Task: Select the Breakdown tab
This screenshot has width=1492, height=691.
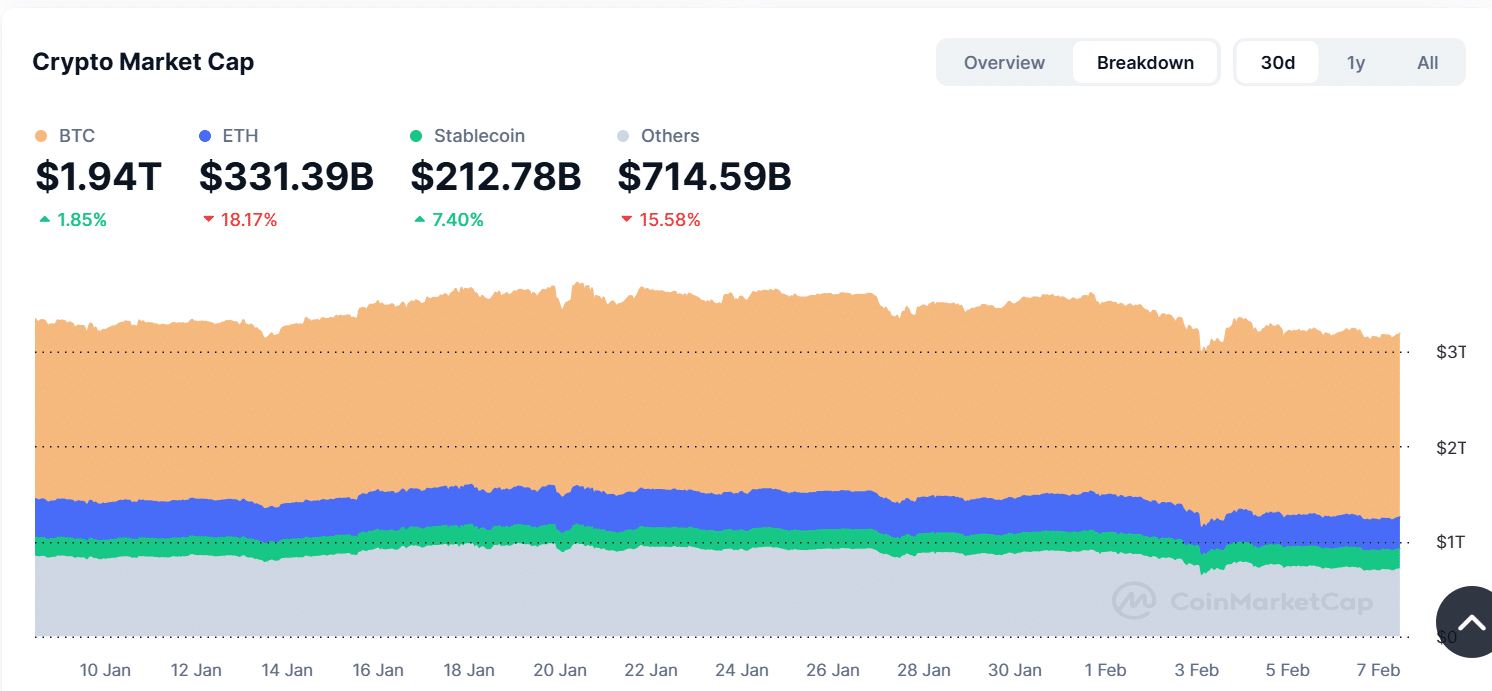Action: click(1145, 63)
